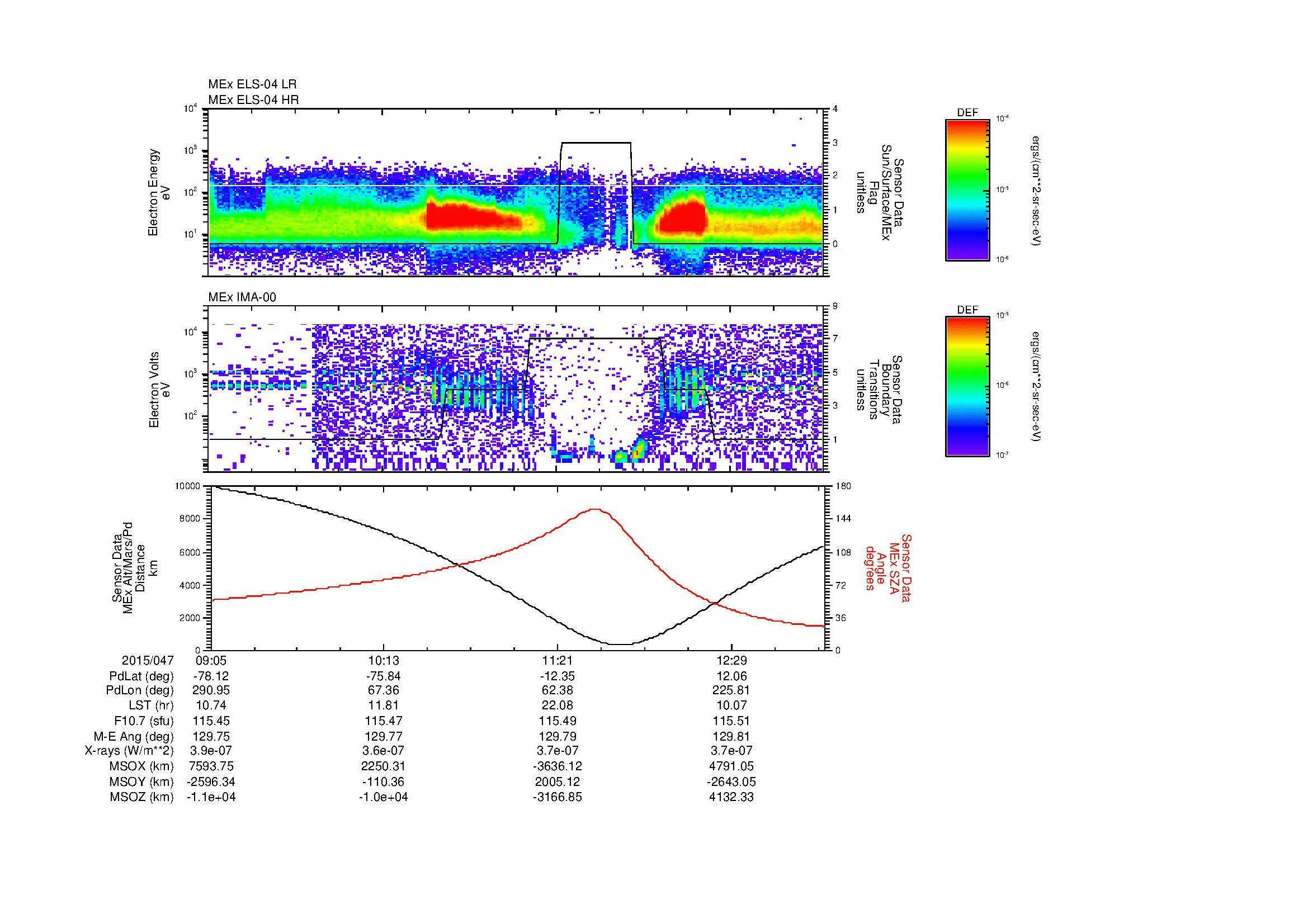Viewport: 1308px width, 924px height.
Task: Click the MSOX value 4791.05
Action: (731, 767)
